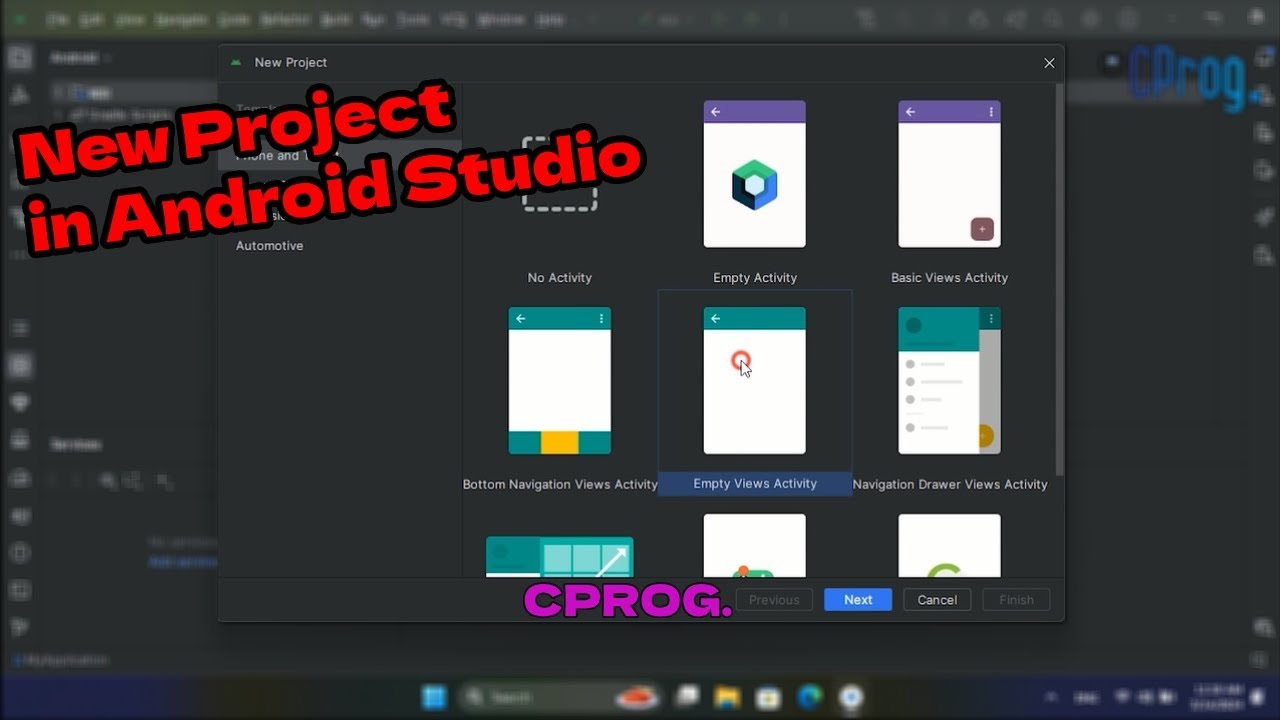The width and height of the screenshot is (1280, 720).
Task: Click the Next button
Action: pyautogui.click(x=858, y=599)
